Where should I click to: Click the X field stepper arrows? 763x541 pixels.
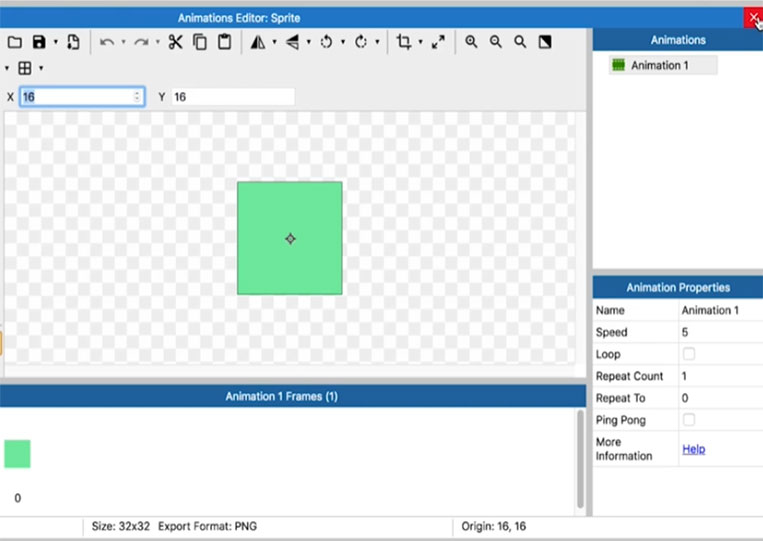137,97
